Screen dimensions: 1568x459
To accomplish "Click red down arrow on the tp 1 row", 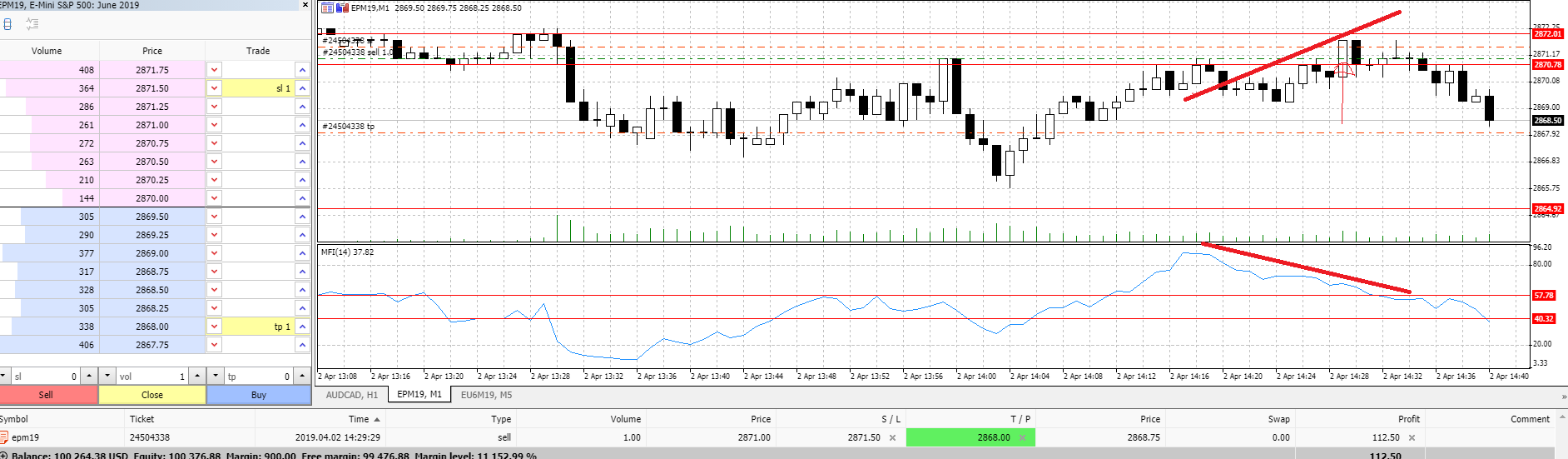I will point(215,327).
